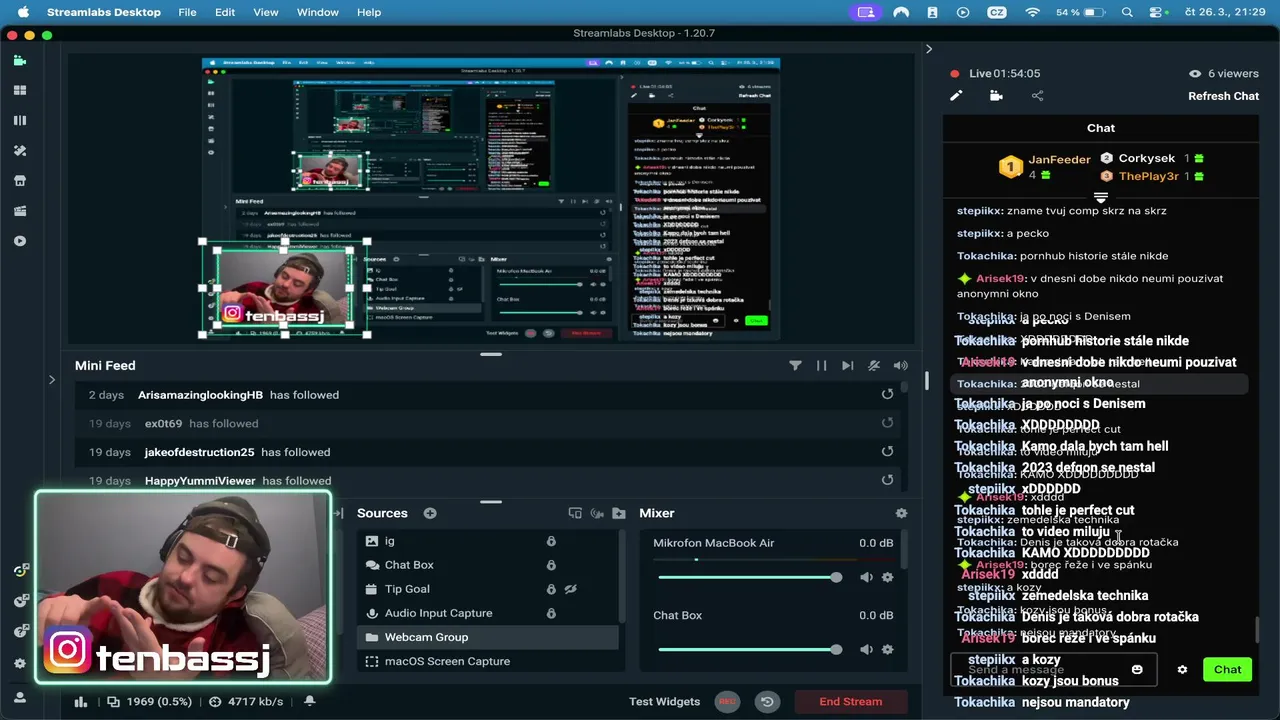
Task: Toggle lock on the ig source
Action: pos(550,541)
